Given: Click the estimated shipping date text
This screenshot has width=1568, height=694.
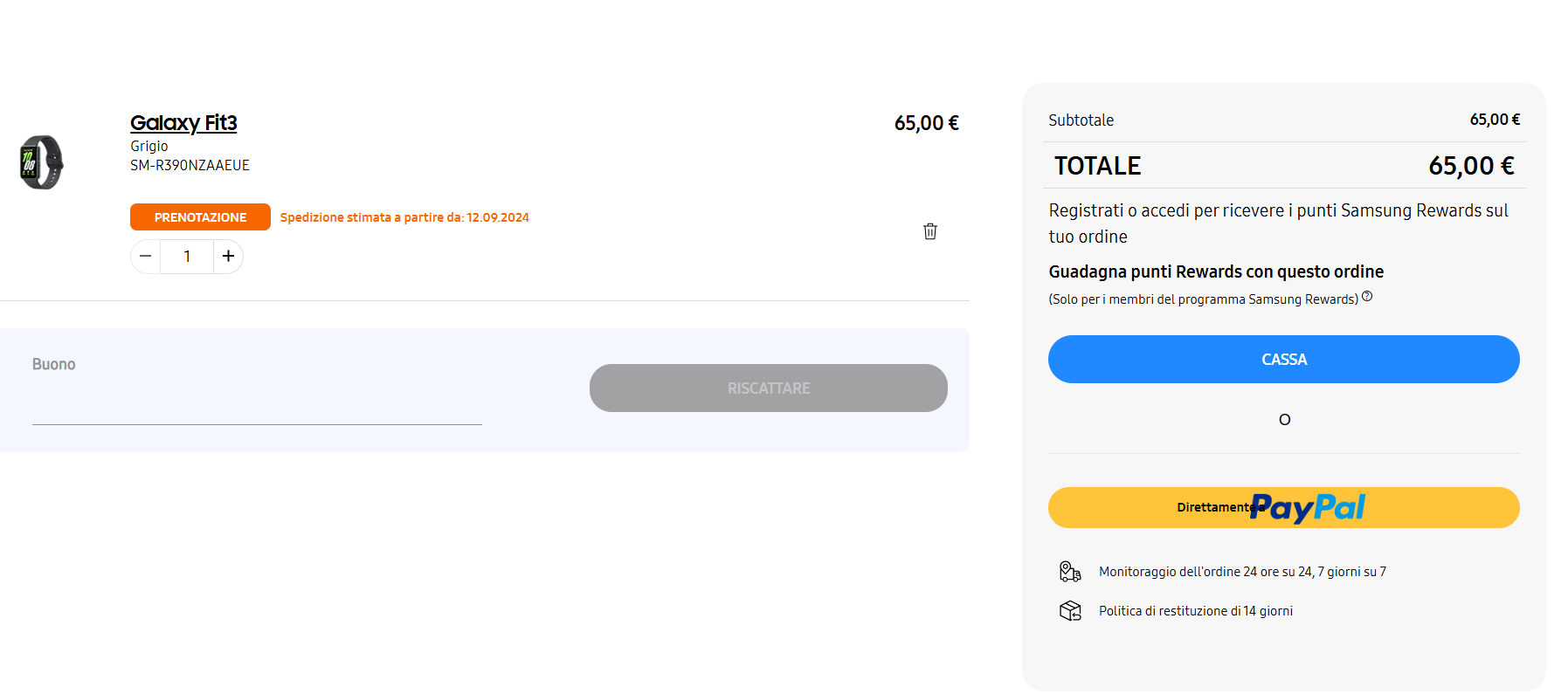Looking at the screenshot, I should [x=404, y=217].
